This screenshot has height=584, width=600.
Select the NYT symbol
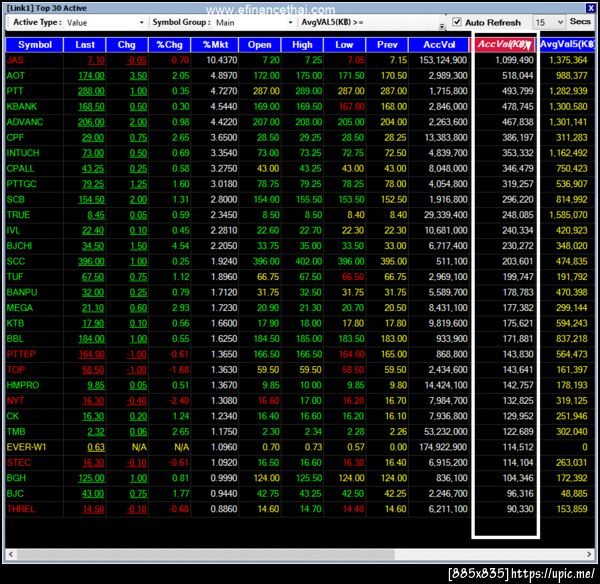click(x=15, y=401)
